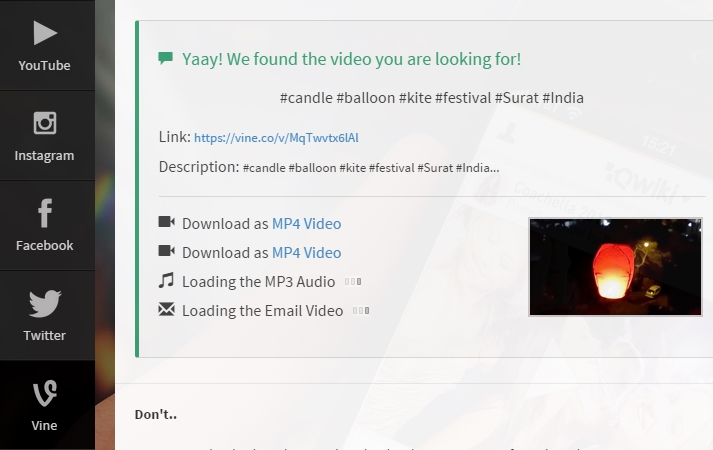713x450 pixels.
Task: Click the Twitter label text
Action: tap(45, 335)
